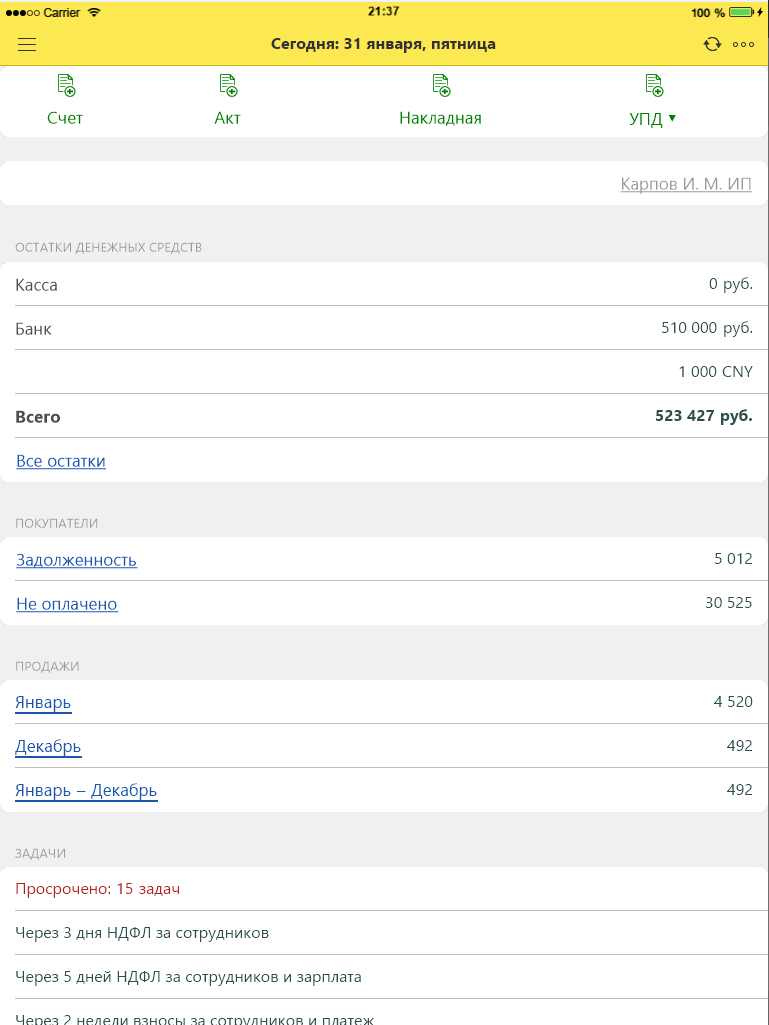769x1025 pixels.
Task: Tap the Банк balance row
Action: (384, 328)
